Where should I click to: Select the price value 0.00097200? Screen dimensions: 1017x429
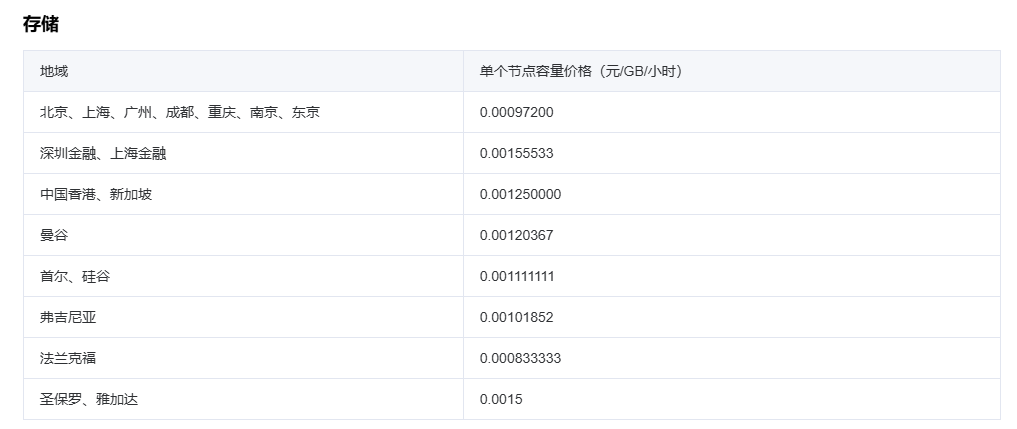(x=516, y=112)
